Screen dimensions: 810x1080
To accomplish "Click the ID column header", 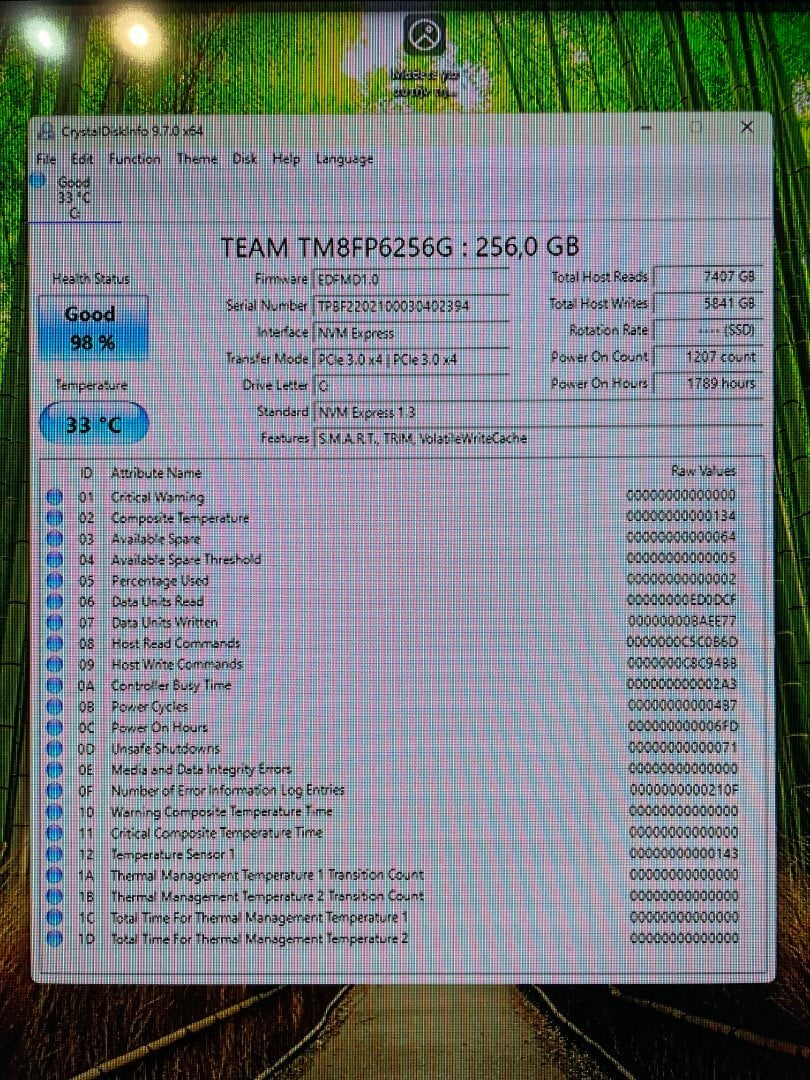I will click(x=87, y=473).
